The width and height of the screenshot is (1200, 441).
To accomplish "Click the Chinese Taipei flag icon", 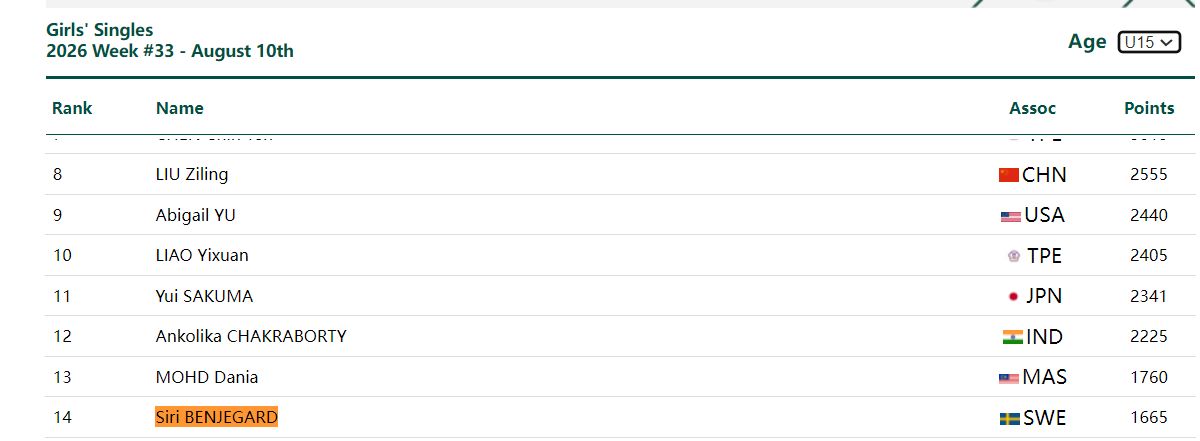I will tap(1014, 256).
